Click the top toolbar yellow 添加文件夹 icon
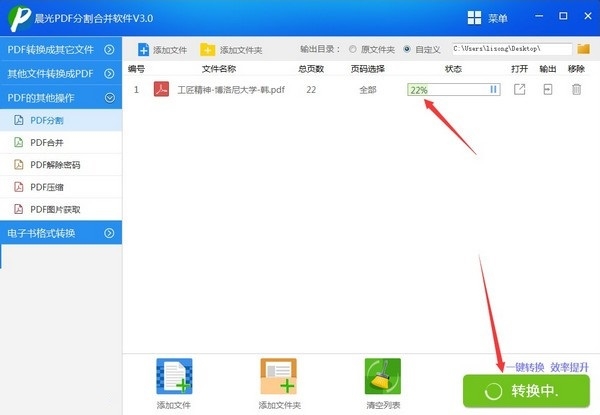 coord(207,50)
